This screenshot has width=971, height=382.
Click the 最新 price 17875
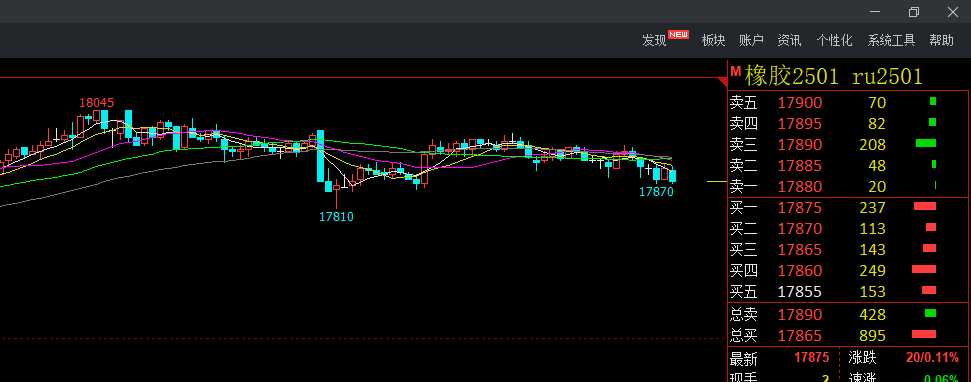coord(811,358)
